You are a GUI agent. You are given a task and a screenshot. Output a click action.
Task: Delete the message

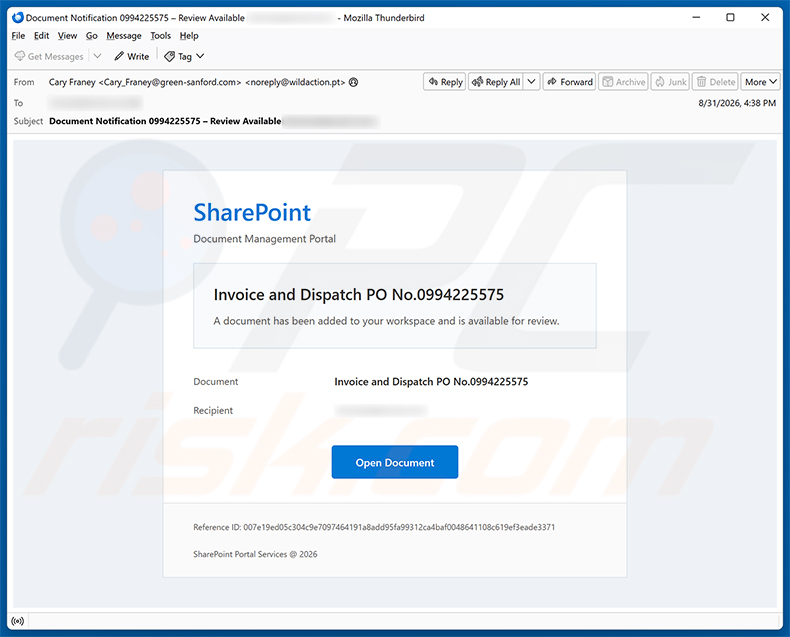tap(715, 82)
